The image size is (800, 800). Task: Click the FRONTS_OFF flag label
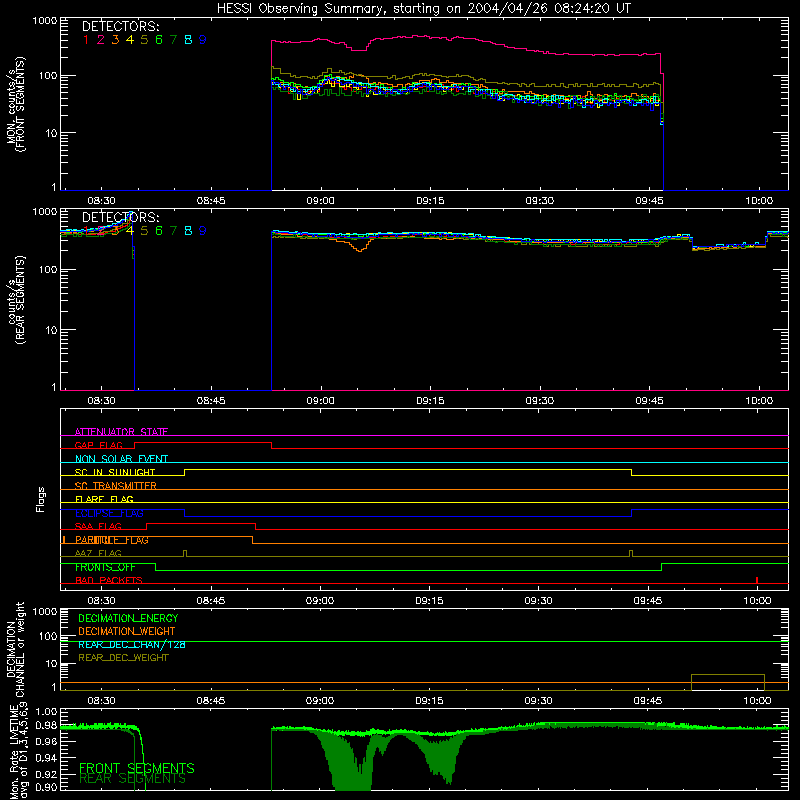pyautogui.click(x=105, y=567)
